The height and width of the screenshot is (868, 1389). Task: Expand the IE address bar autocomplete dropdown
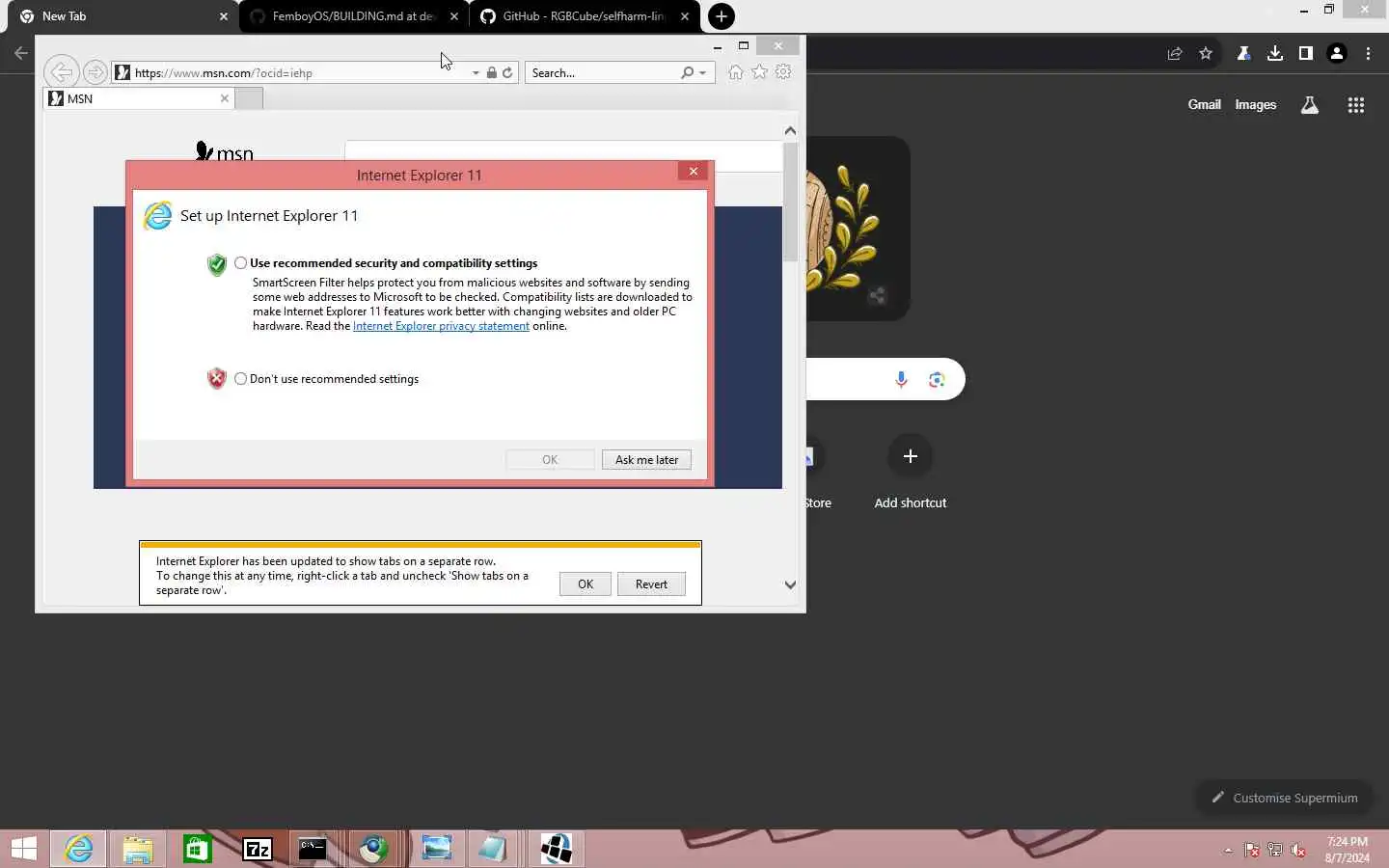click(476, 73)
